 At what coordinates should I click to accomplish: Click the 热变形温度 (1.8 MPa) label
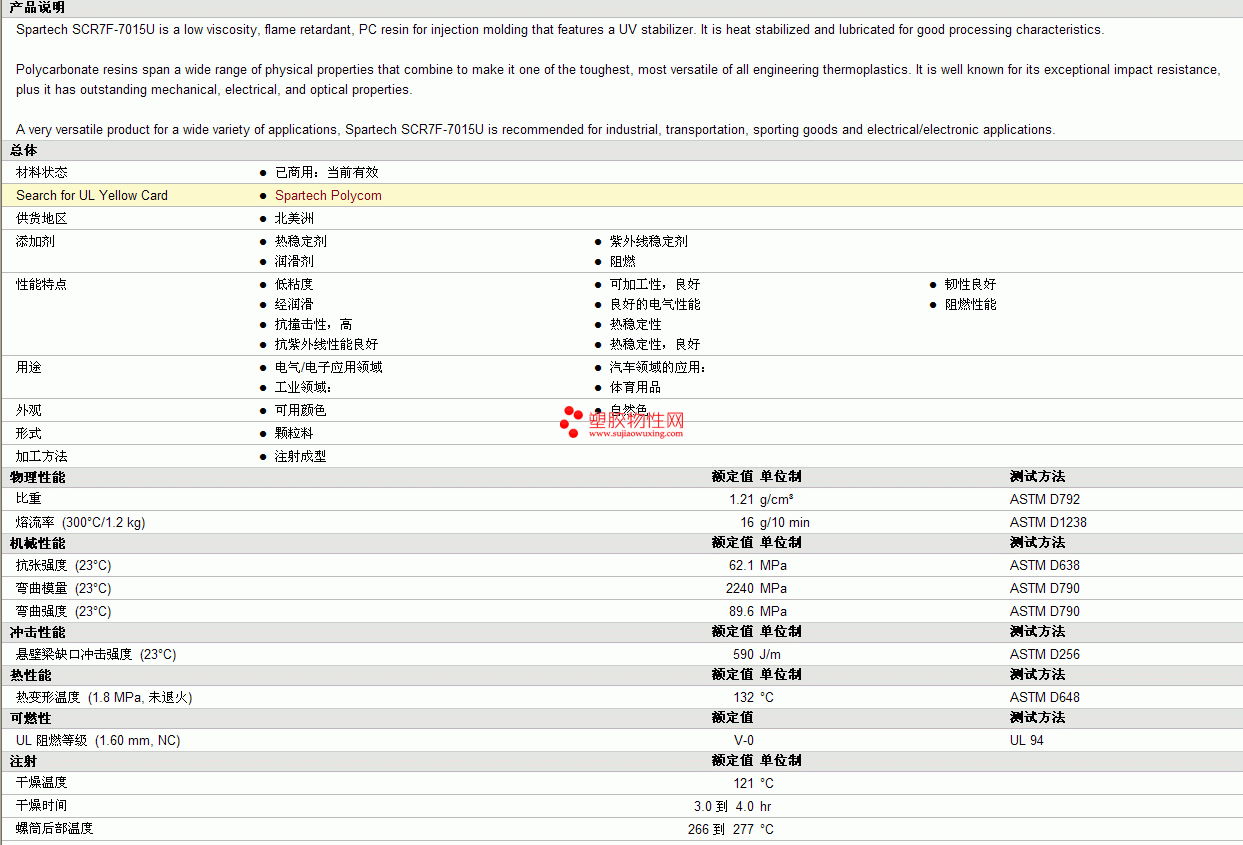tap(104, 698)
